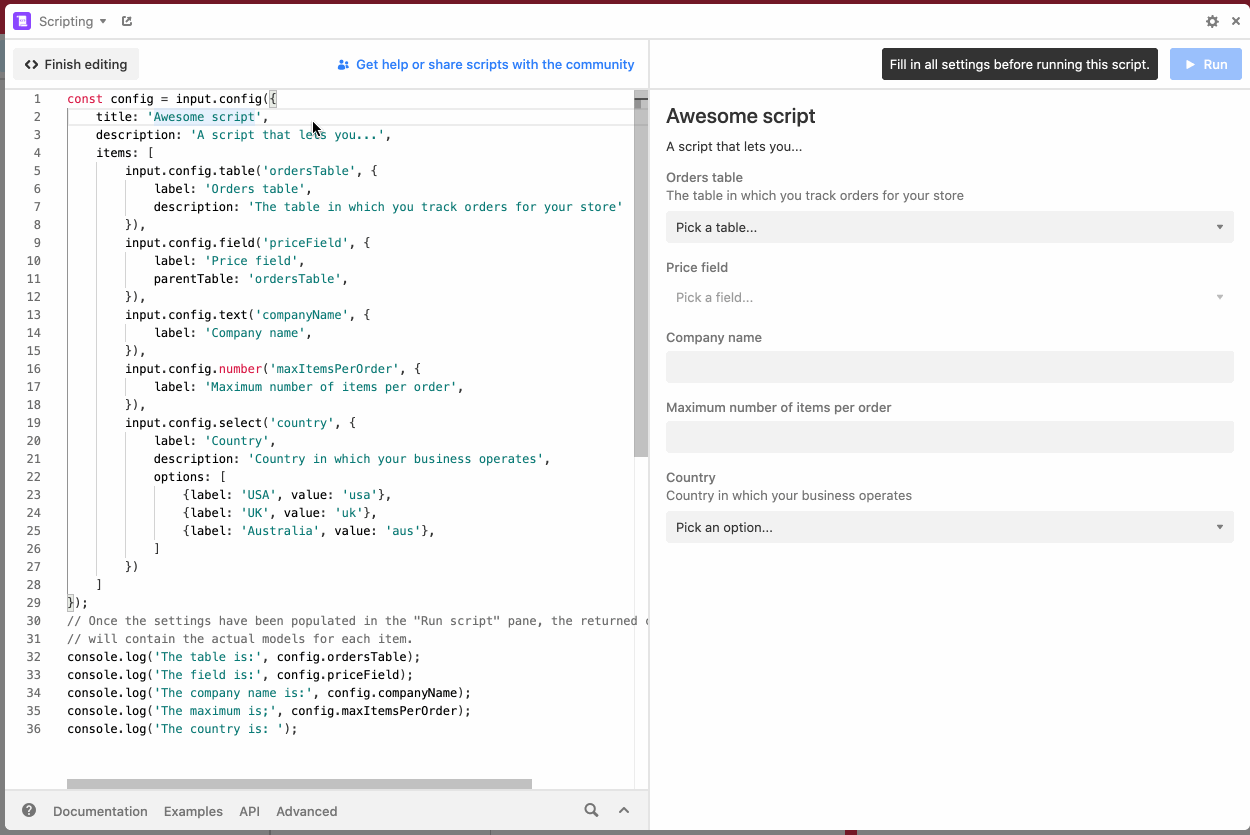This screenshot has width=1250, height=835.
Task: Focus the Maximum number of items input
Action: (x=950, y=437)
